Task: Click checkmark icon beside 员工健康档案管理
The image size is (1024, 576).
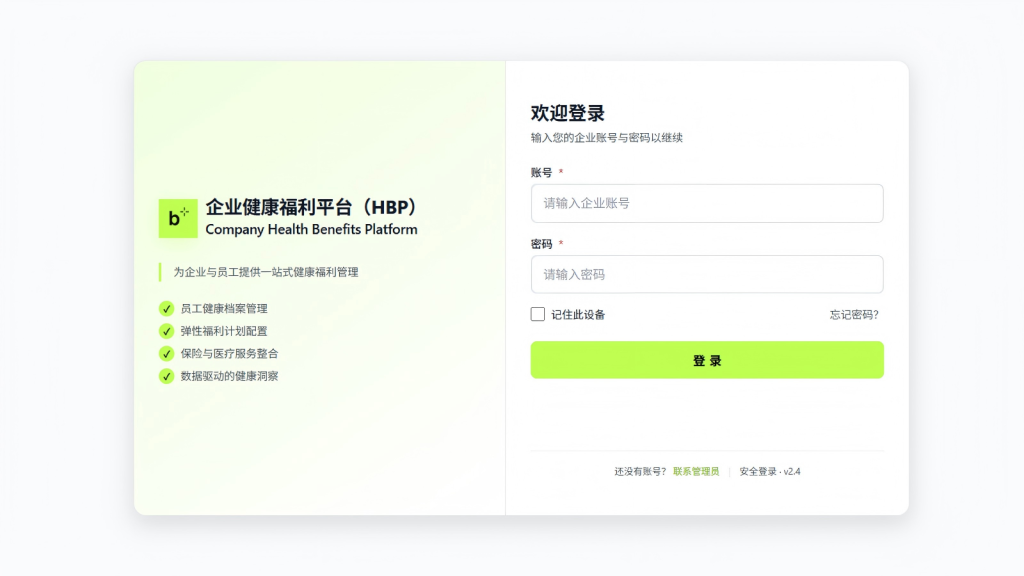Action: 167,308
